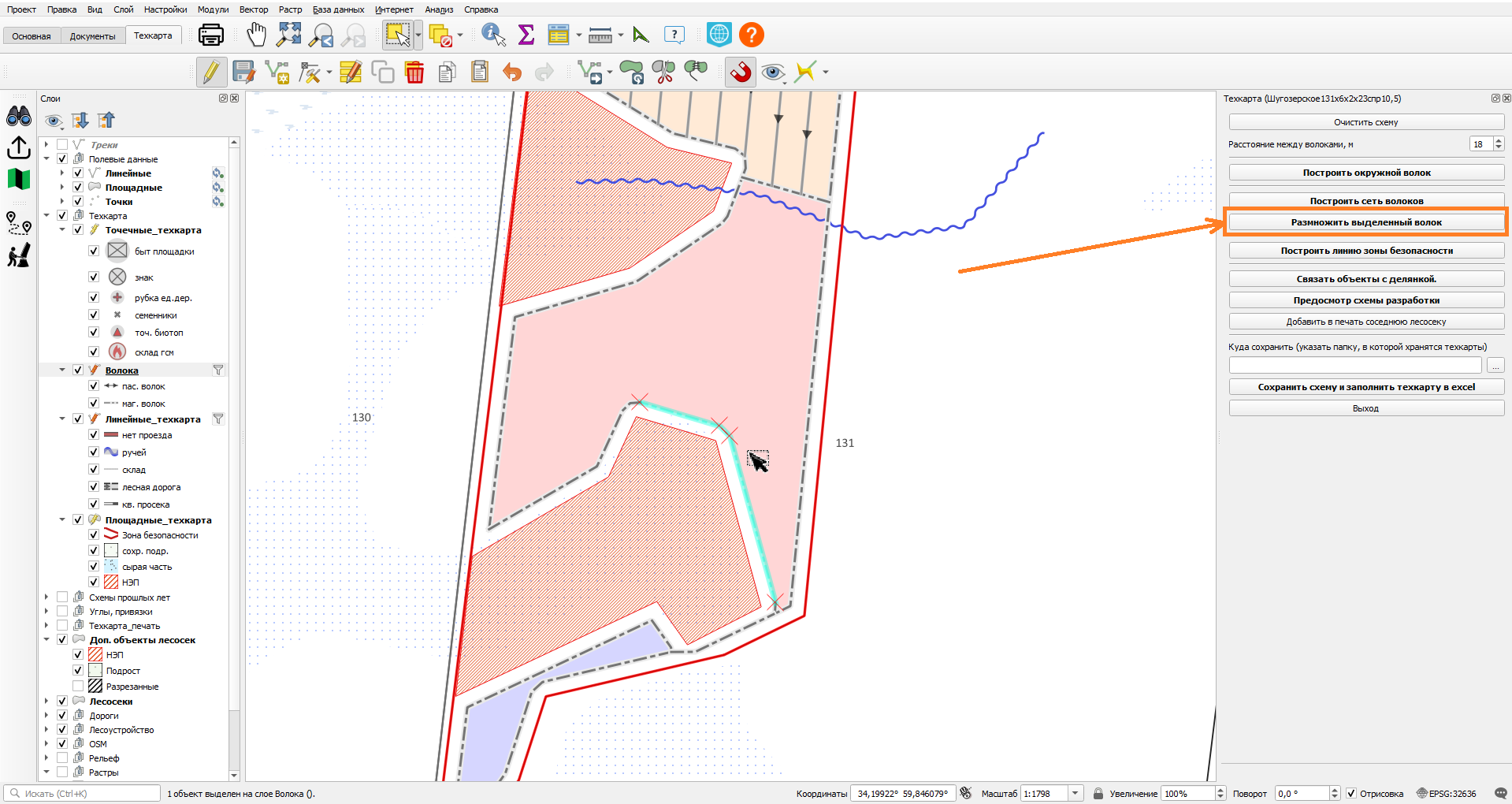Click Размножить выделенный волок button
The image size is (1512, 804).
(x=1366, y=222)
